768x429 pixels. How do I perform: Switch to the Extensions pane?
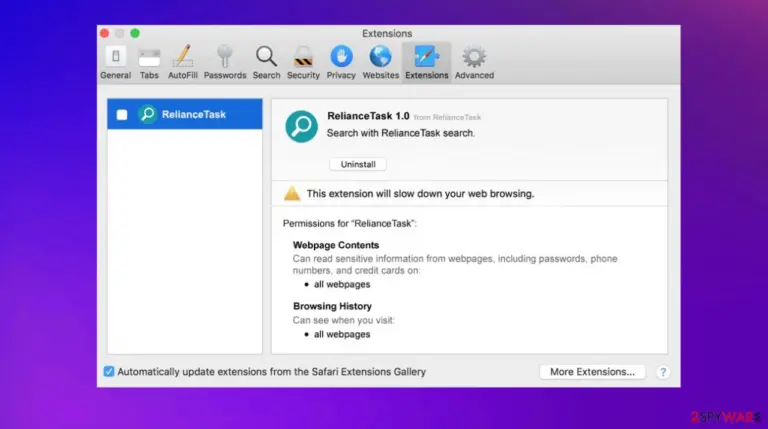coord(427,62)
